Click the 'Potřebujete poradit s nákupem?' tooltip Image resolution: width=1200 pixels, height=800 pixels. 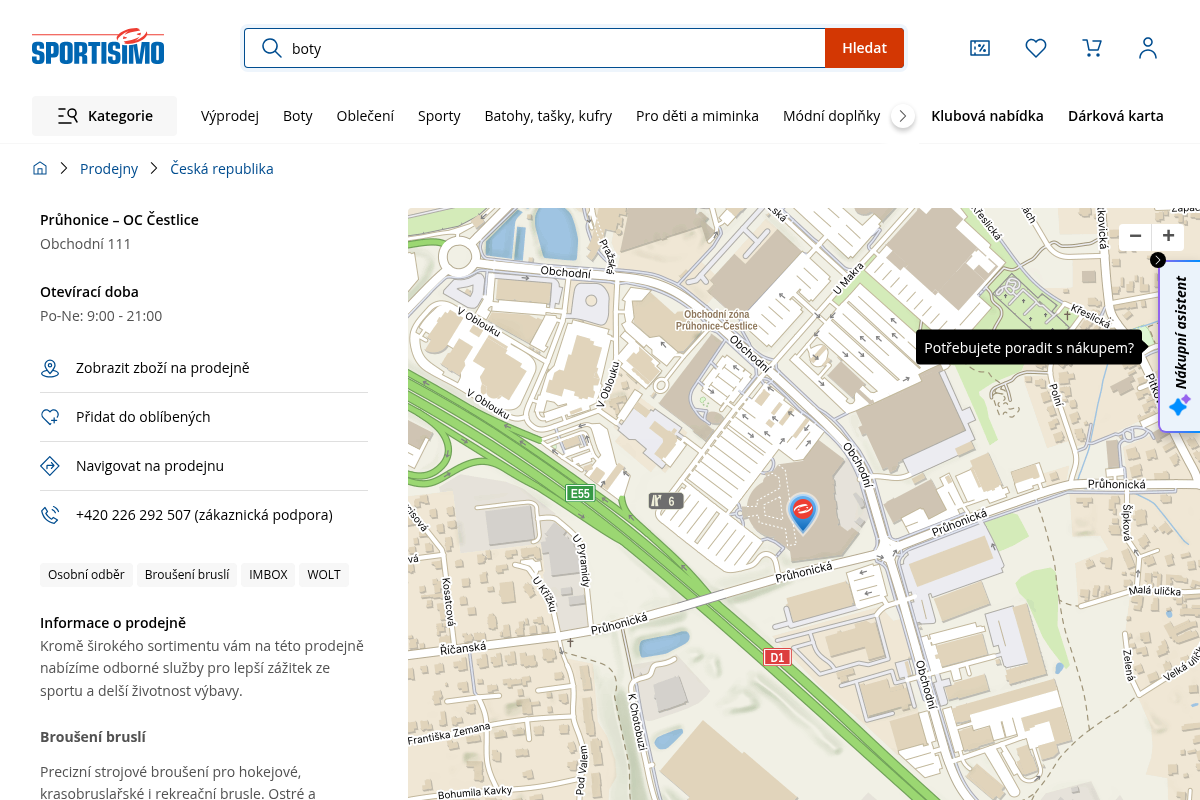(1029, 348)
